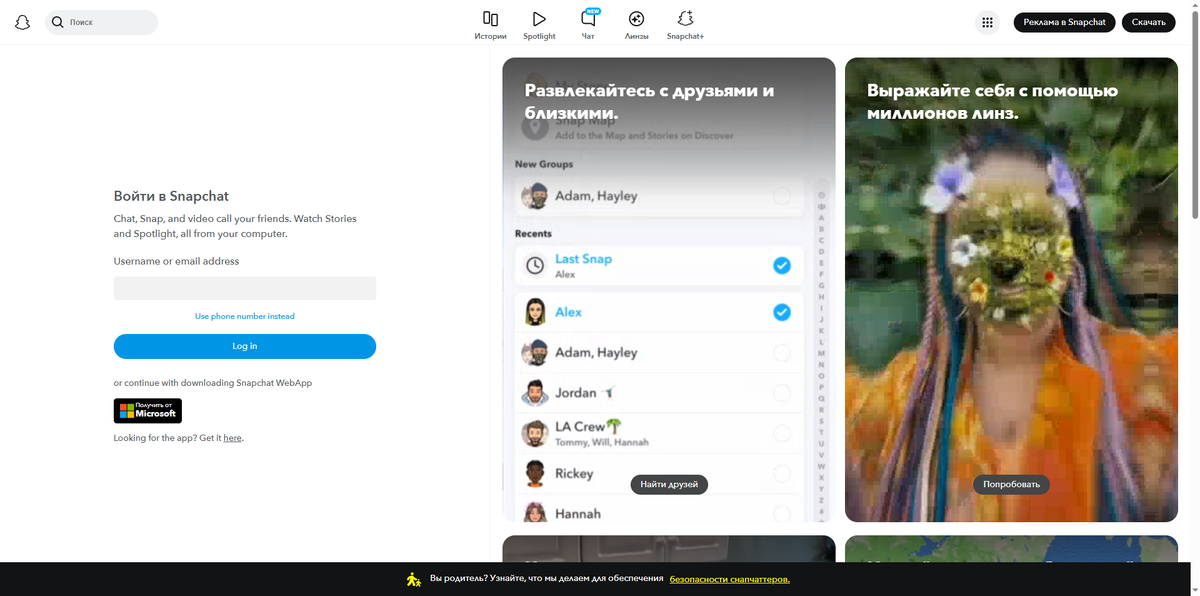Click the partially visible map card
Screen dimensions: 1200x596
[1011, 548]
